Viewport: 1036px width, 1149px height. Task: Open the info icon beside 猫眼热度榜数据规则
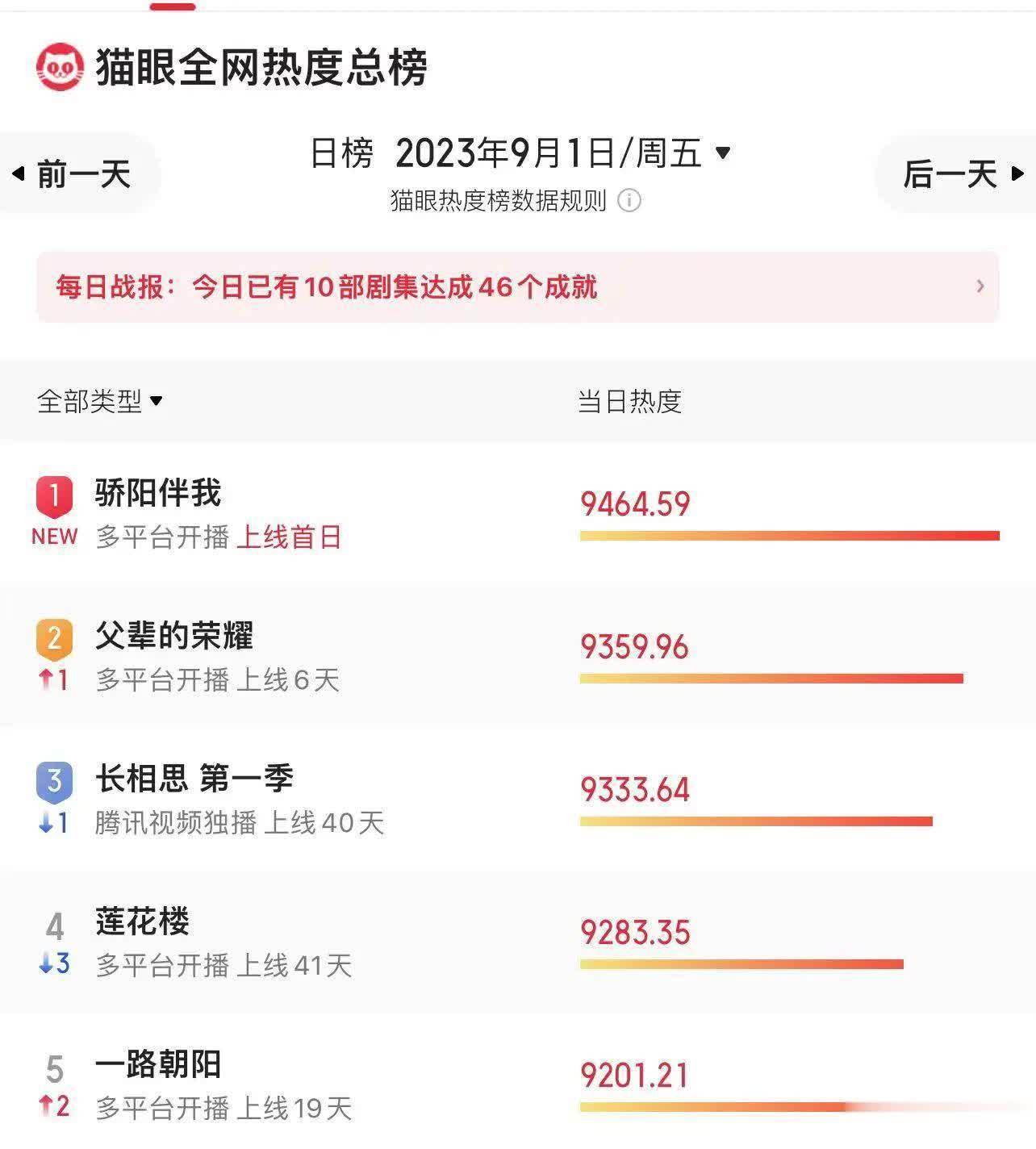(629, 200)
